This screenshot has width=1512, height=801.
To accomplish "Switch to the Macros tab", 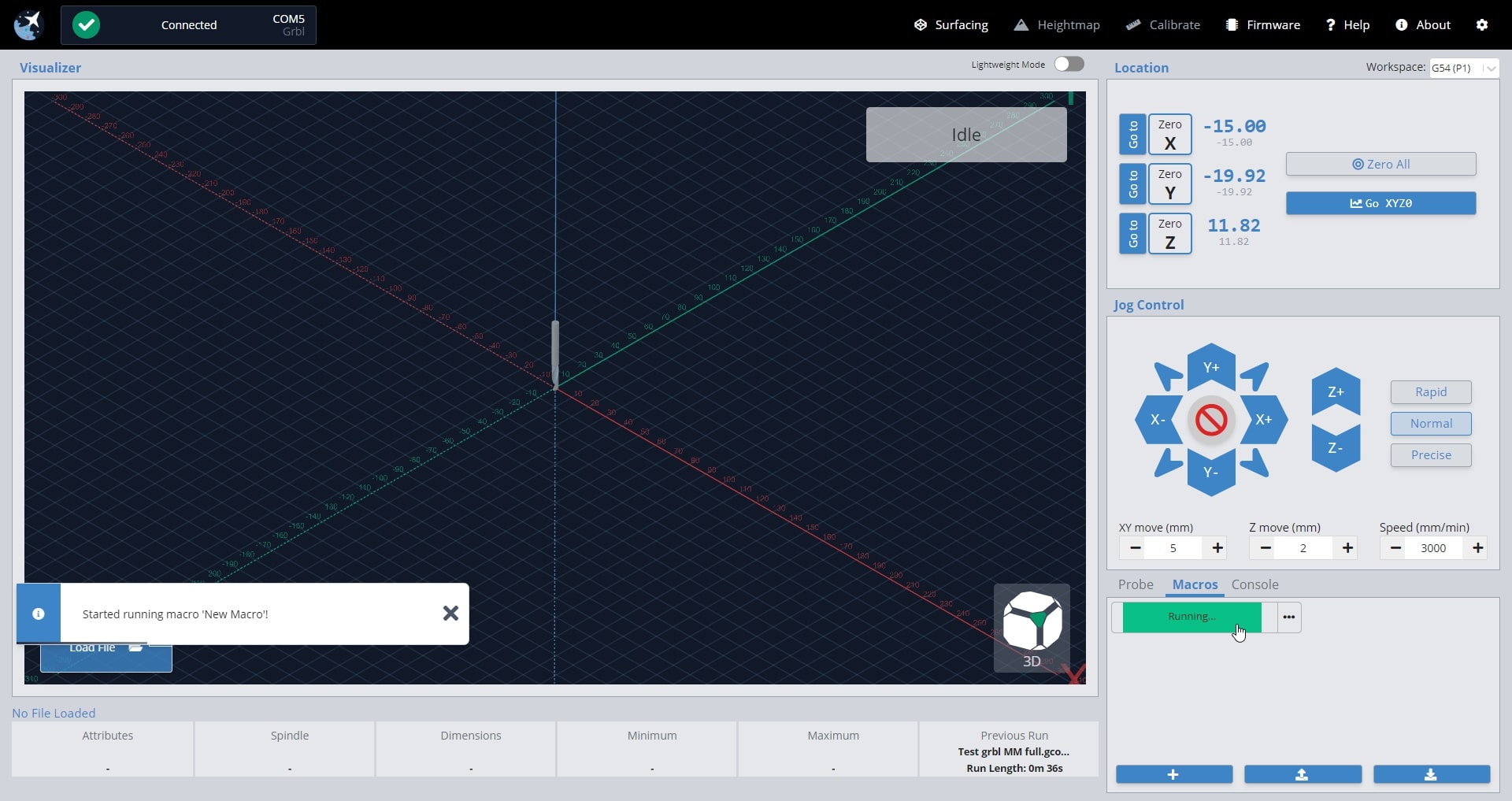I will [x=1195, y=584].
